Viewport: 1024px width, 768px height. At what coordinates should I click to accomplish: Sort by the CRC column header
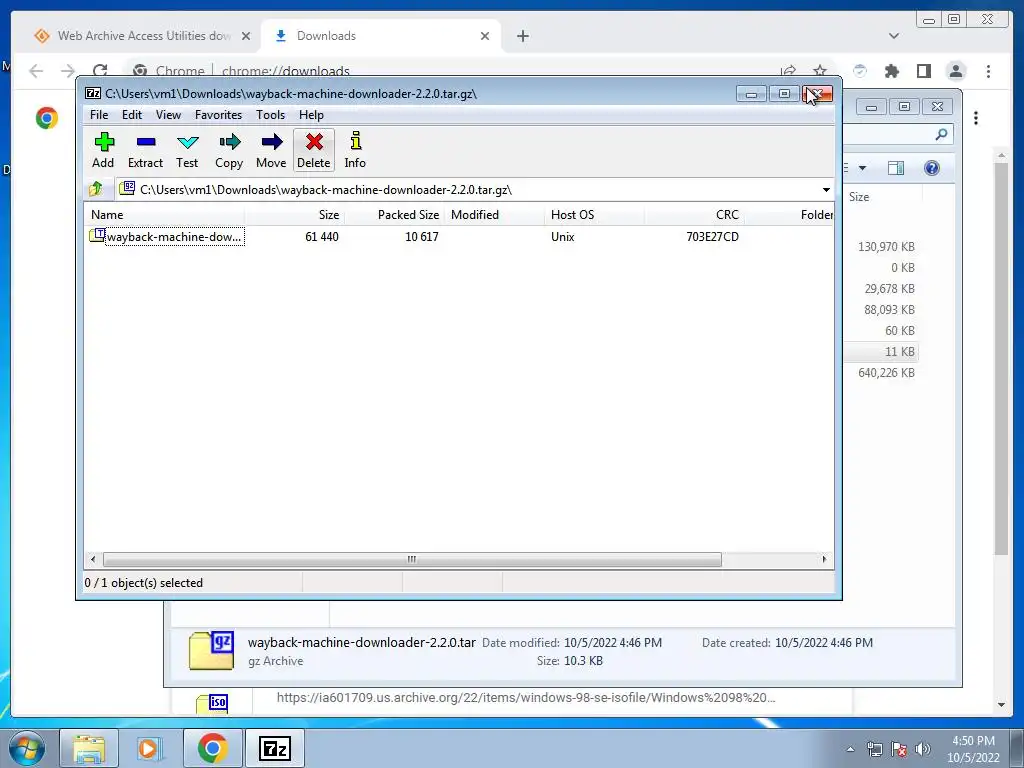point(694,215)
